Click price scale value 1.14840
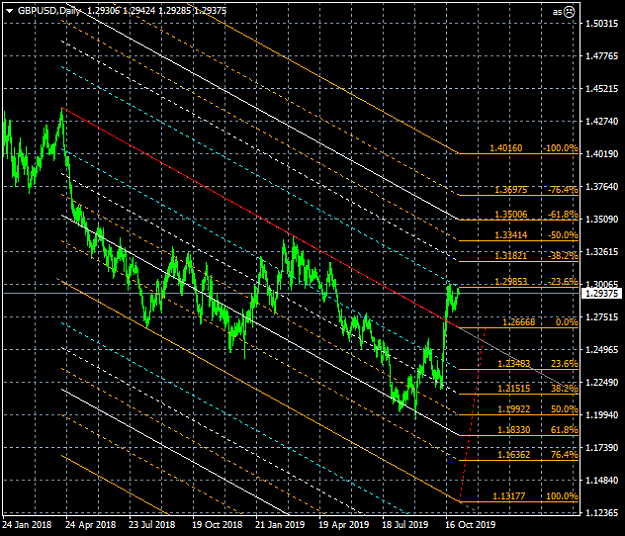 tap(601, 481)
